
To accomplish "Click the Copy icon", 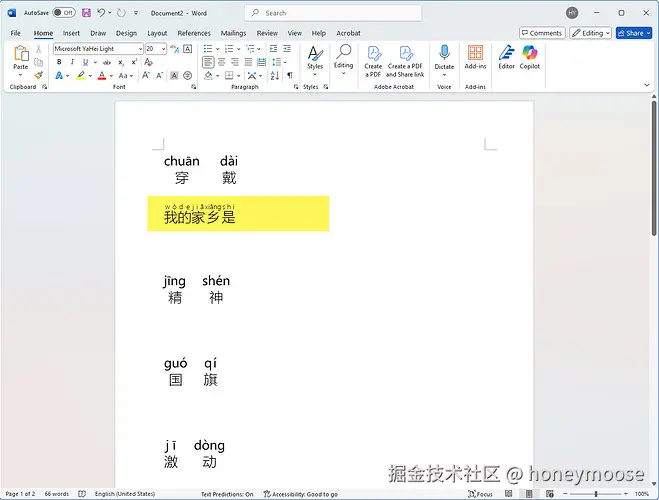I will point(39,62).
